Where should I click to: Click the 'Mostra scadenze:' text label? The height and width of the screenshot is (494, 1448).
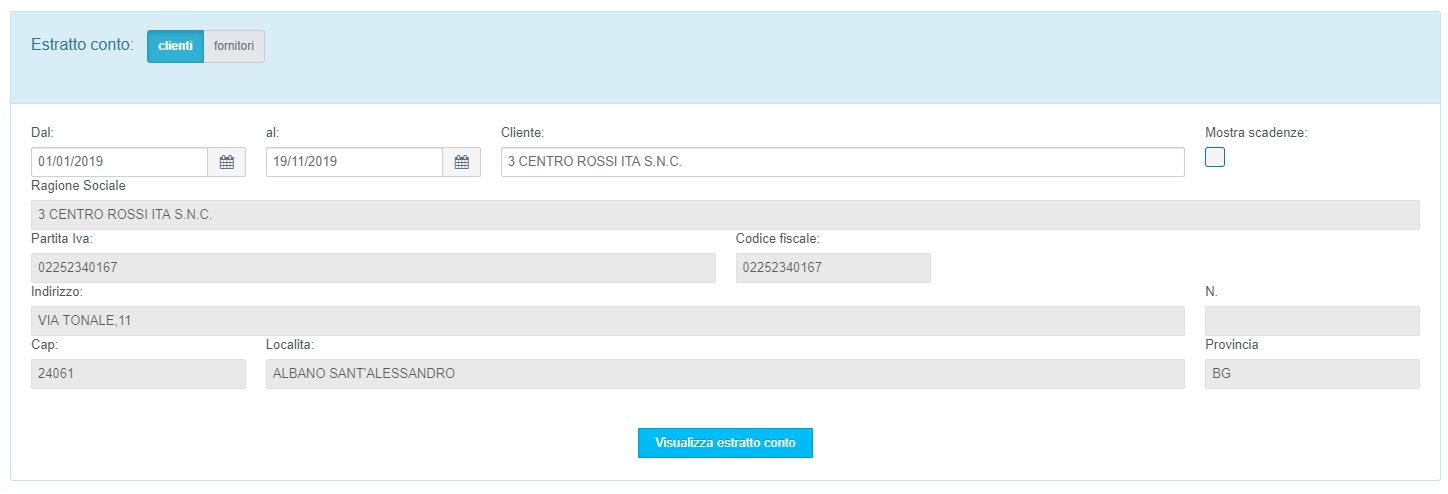[1256, 132]
